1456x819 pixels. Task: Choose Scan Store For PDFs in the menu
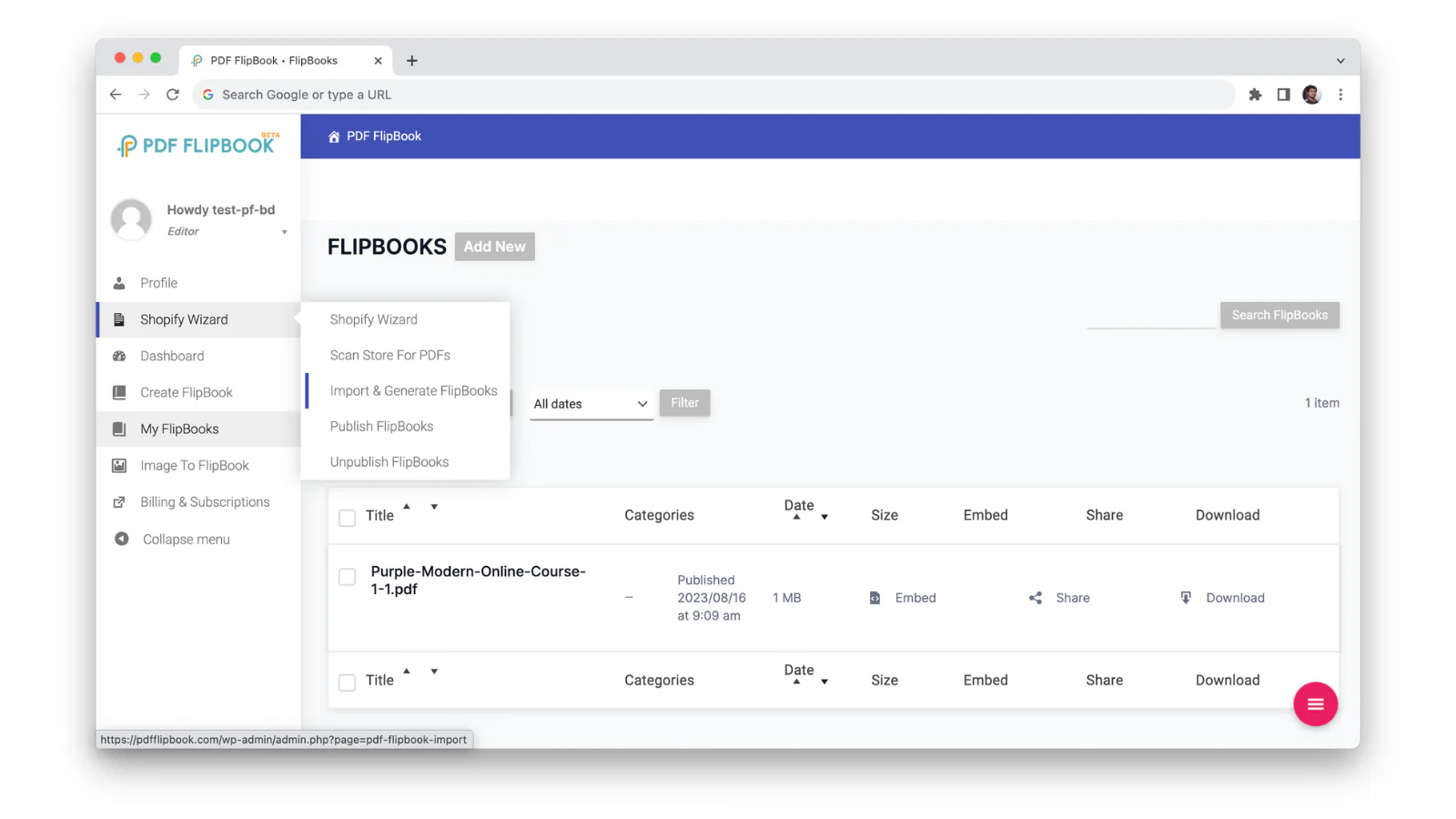(390, 355)
